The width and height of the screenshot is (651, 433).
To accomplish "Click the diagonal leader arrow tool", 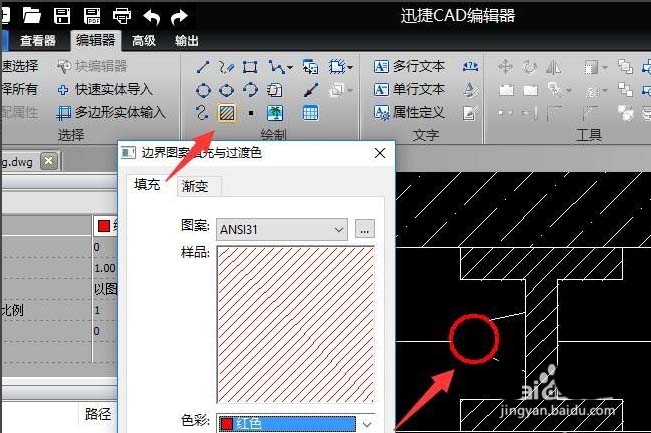I will pyautogui.click(x=311, y=90).
